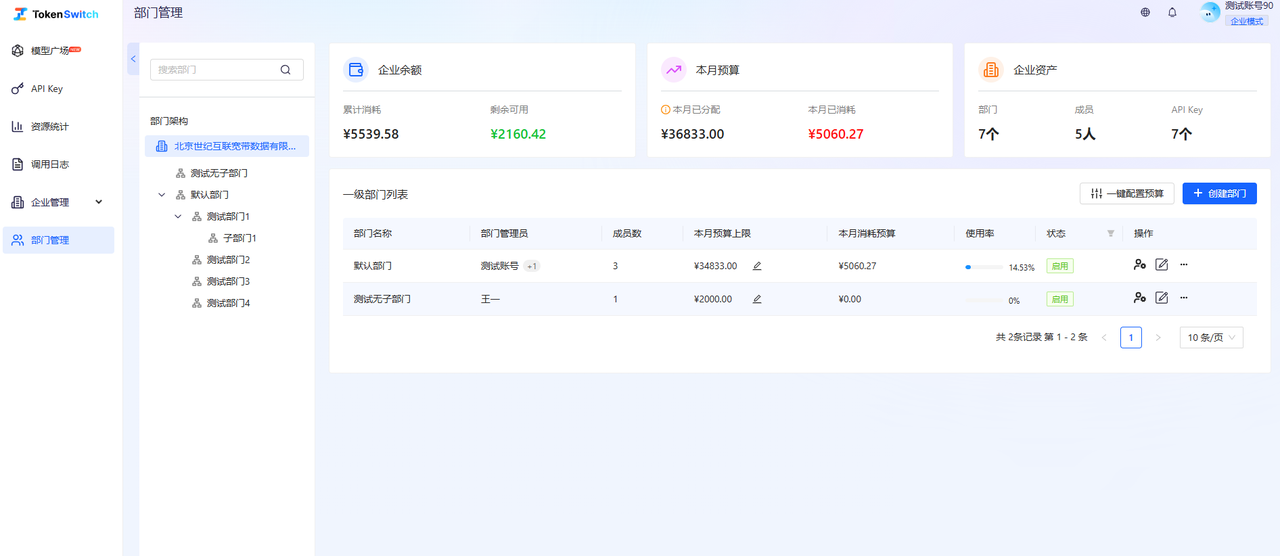Click the magnifier icon in department search
The width and height of the screenshot is (1280, 556).
285,70
